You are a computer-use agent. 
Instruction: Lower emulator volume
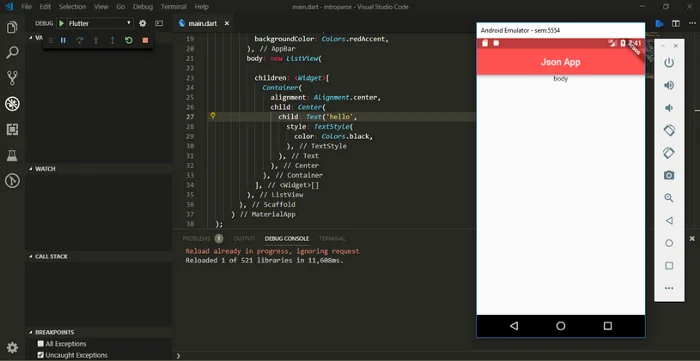coord(669,108)
